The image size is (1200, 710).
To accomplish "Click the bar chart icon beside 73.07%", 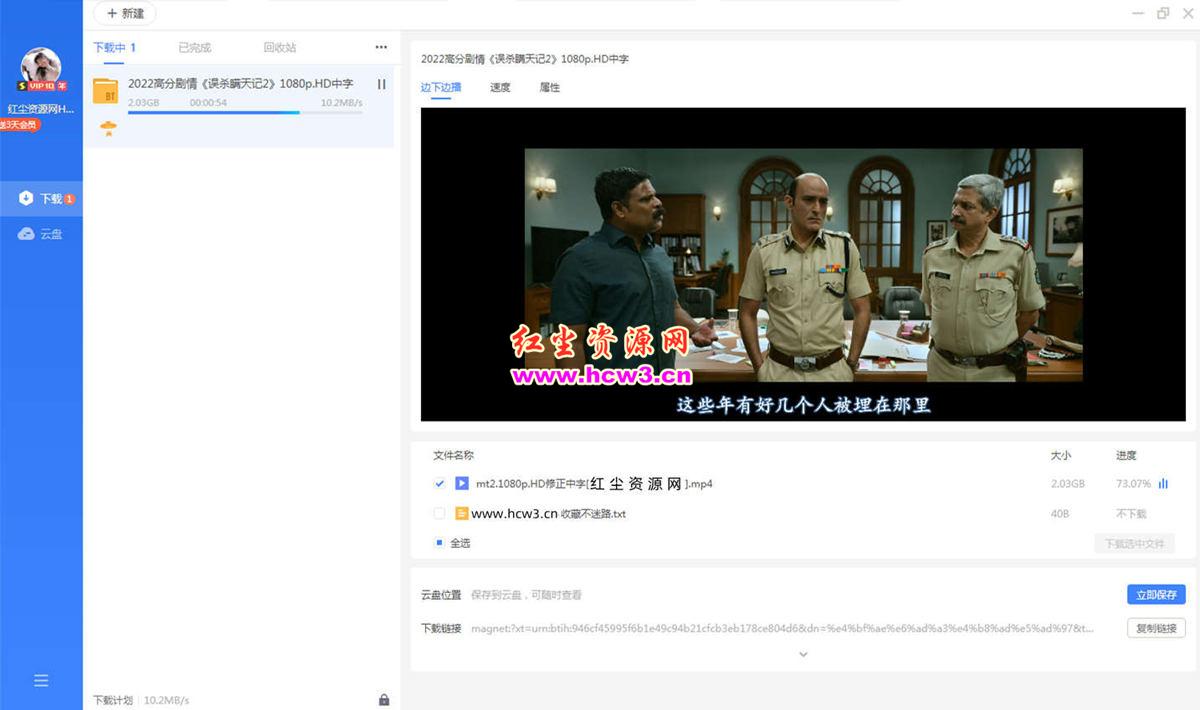I will (1163, 484).
